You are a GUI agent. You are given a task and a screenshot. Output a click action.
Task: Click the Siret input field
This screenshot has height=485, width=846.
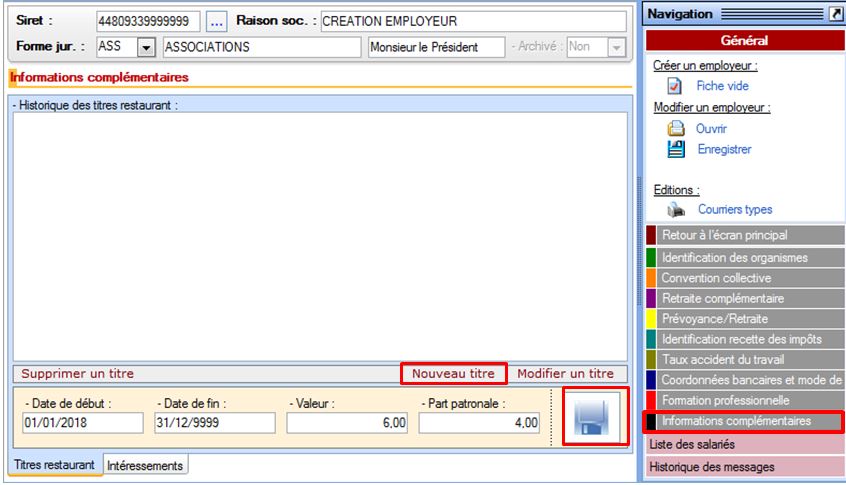[x=148, y=22]
